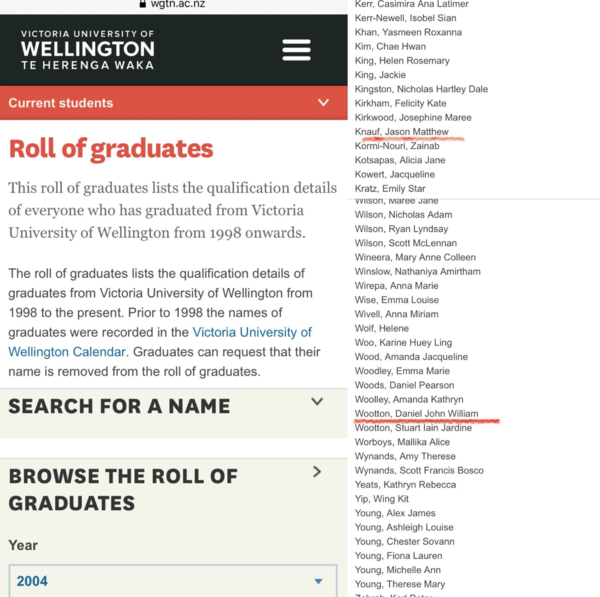Expand the Search for a name section
This screenshot has width=600, height=597.
coord(174,413)
